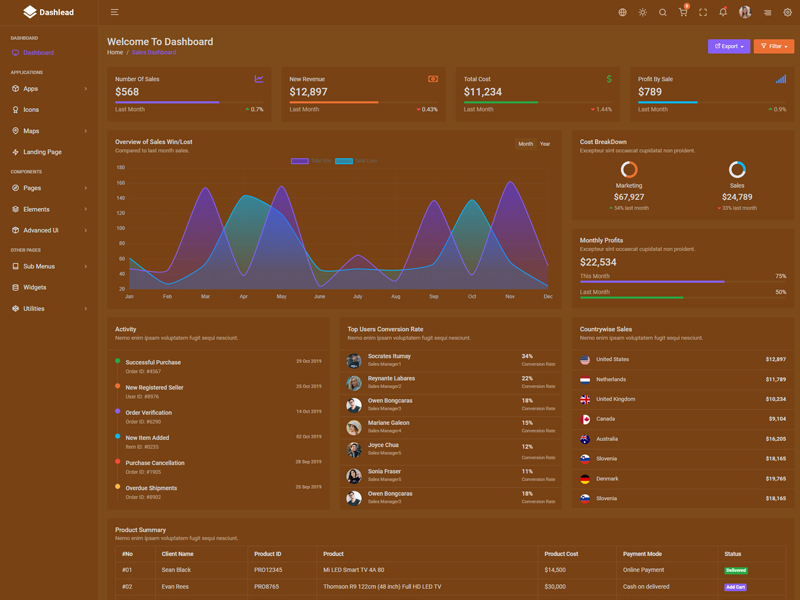Click the United States flag icon
This screenshot has width=800, height=600.
point(585,360)
